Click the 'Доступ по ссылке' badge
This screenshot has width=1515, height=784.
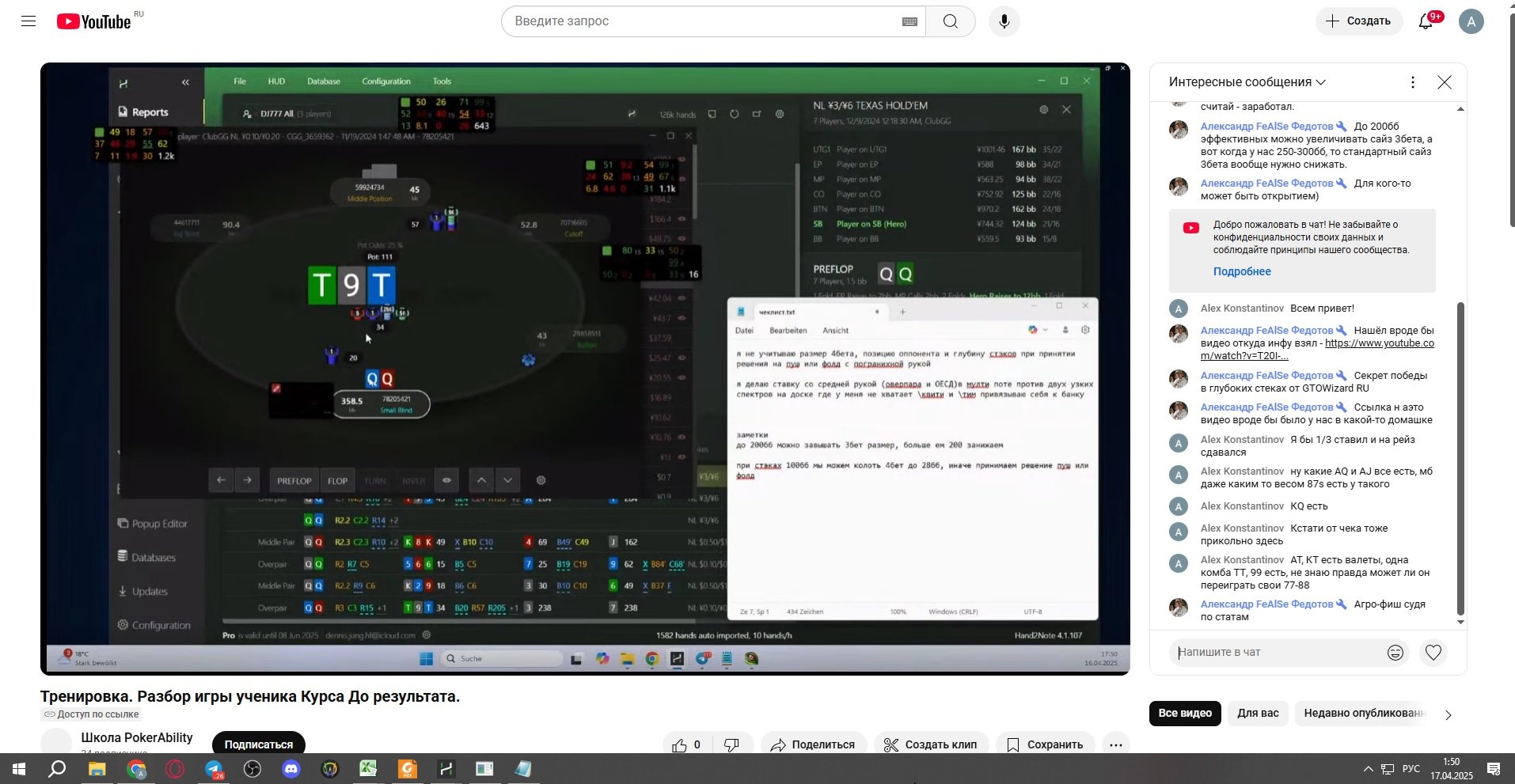click(x=91, y=714)
